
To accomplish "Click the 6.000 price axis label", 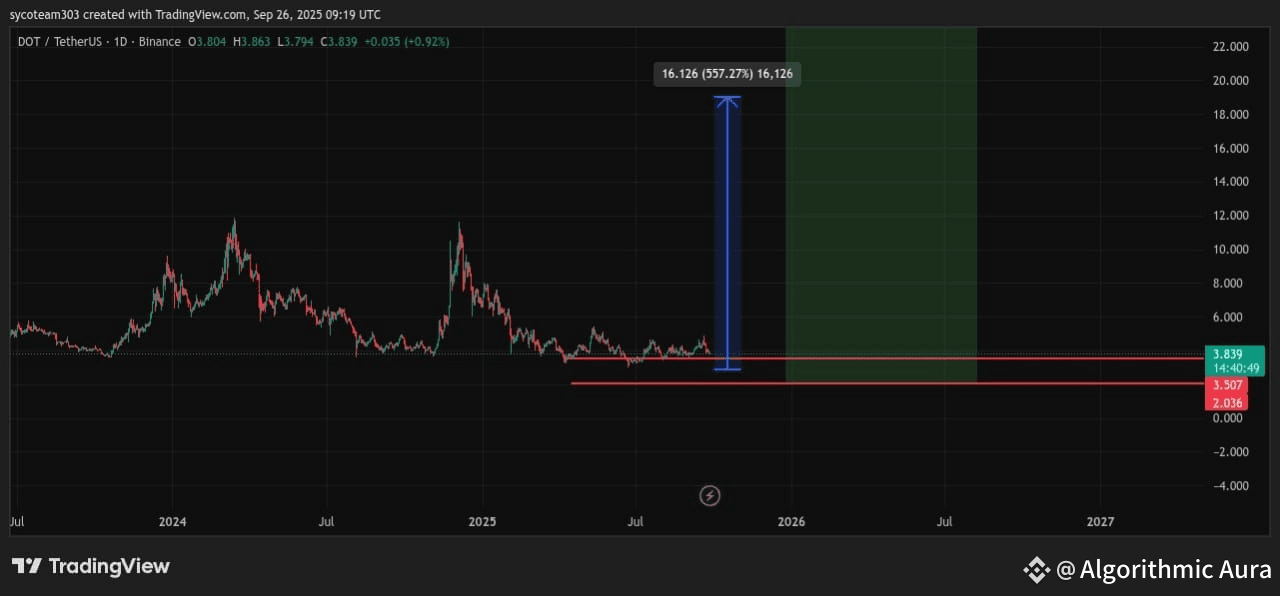I will coord(1229,318).
